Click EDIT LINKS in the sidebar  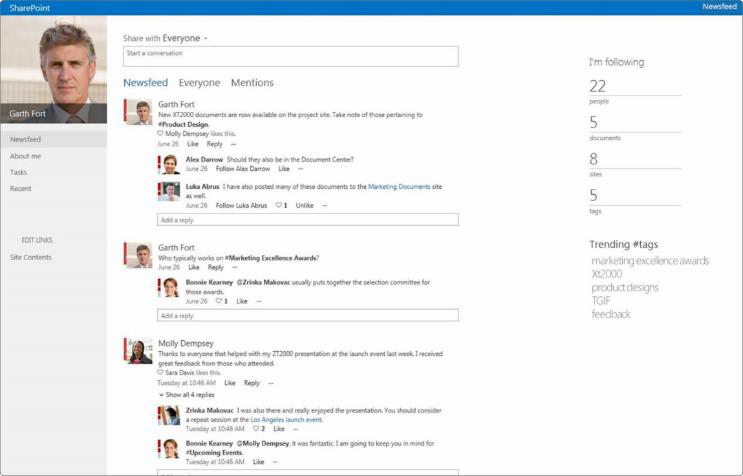click(36, 240)
